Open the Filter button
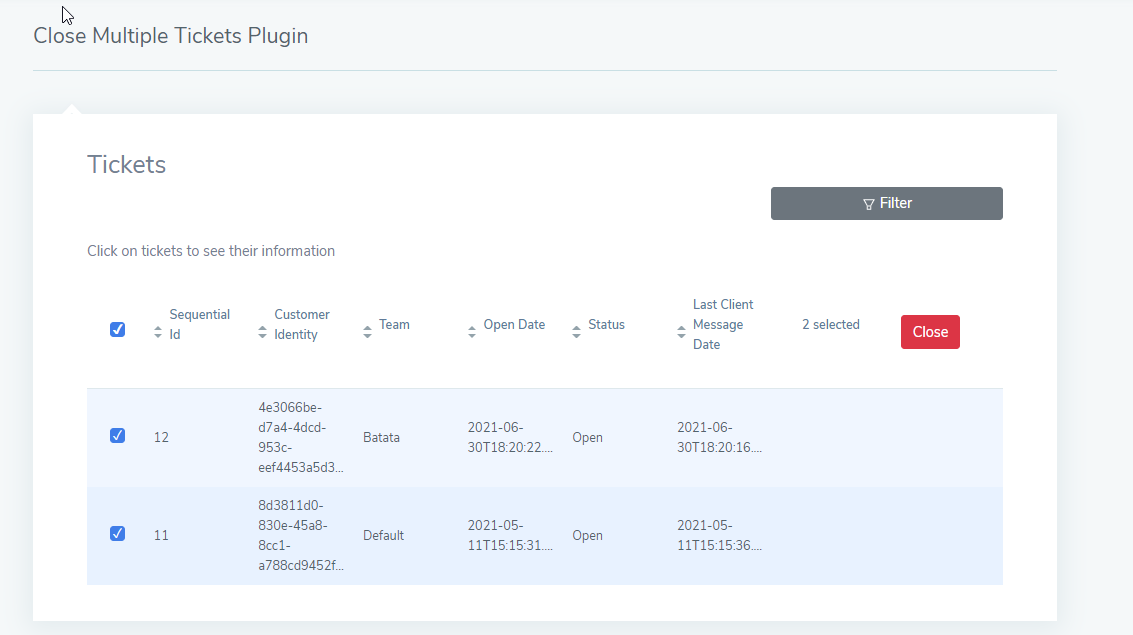 887,204
